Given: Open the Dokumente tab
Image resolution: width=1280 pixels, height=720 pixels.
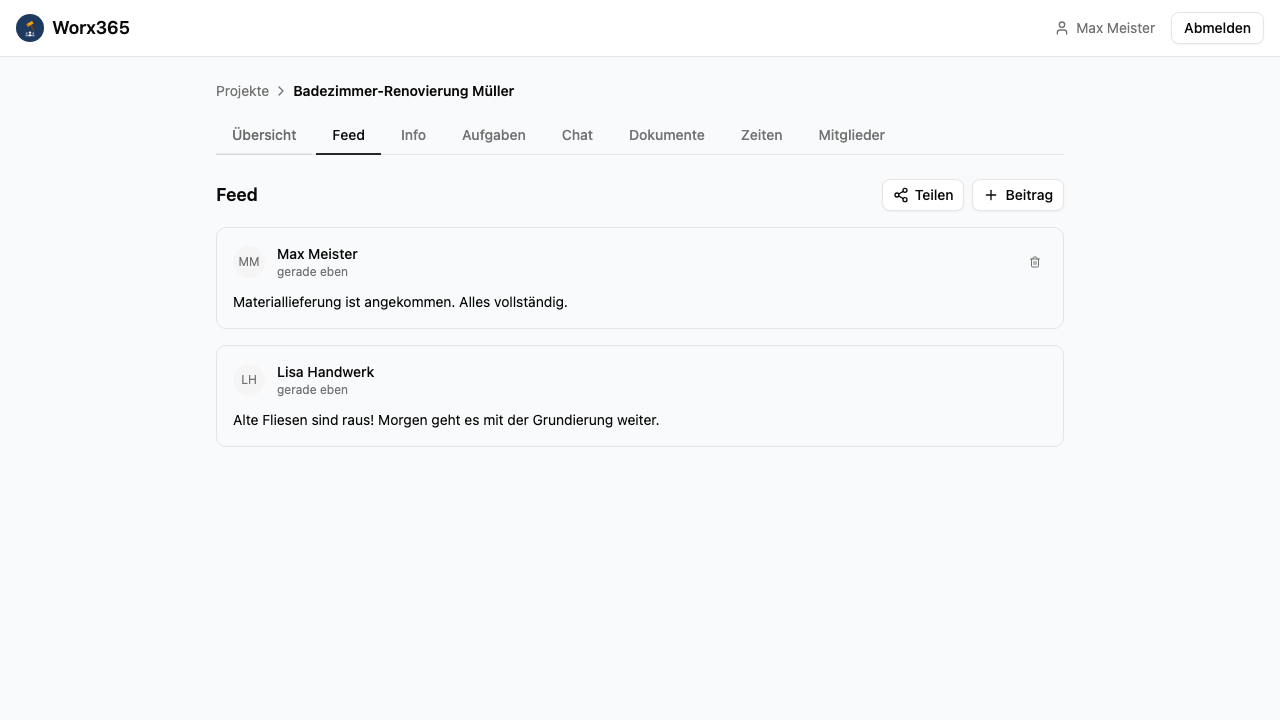Looking at the screenshot, I should pos(666,135).
